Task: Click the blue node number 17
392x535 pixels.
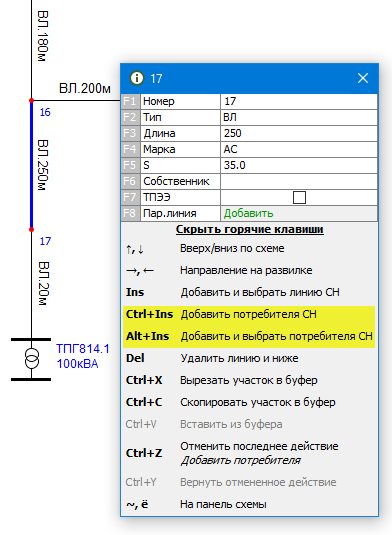Action: tap(45, 241)
